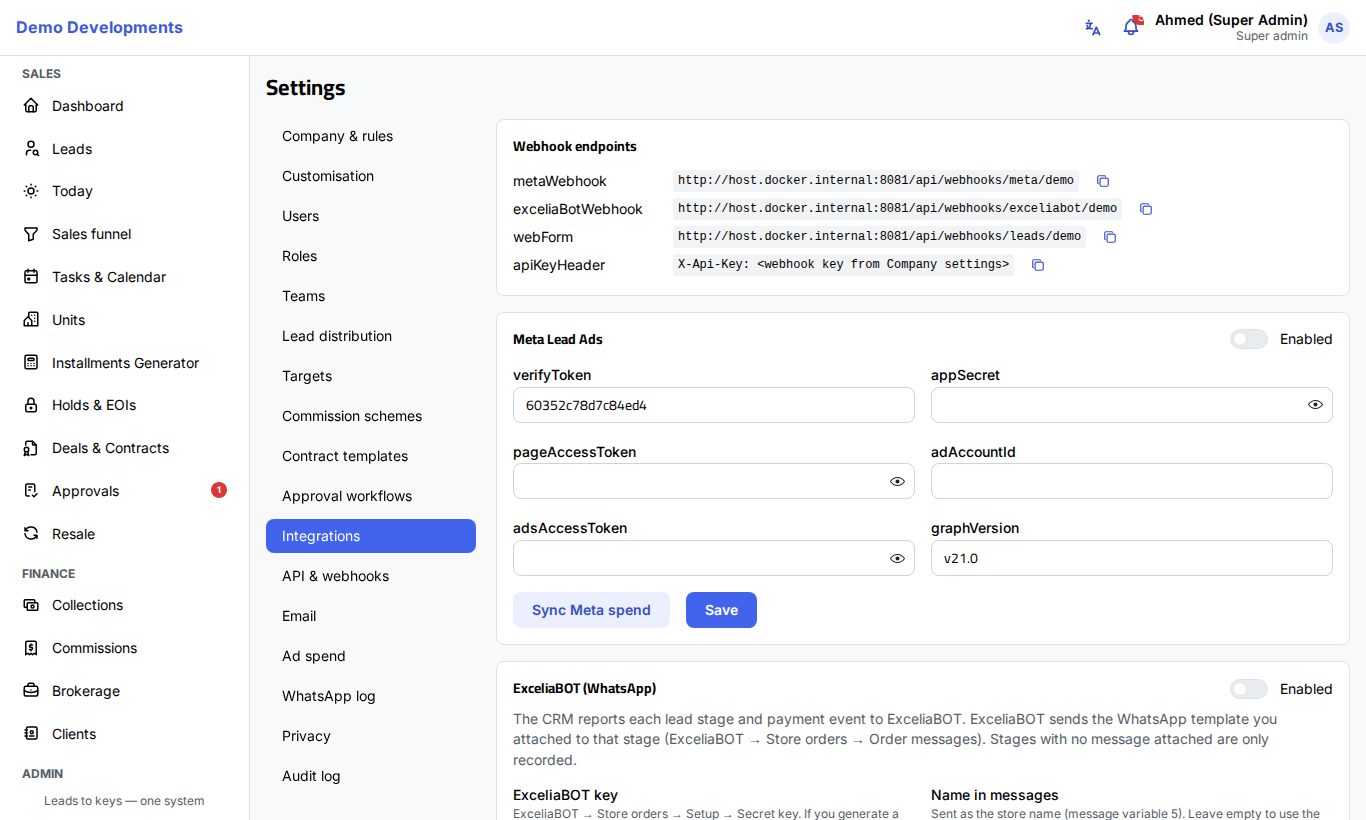This screenshot has width=1366, height=820.
Task: Copy the exceliaBotWebhook URL
Action: (1146, 209)
